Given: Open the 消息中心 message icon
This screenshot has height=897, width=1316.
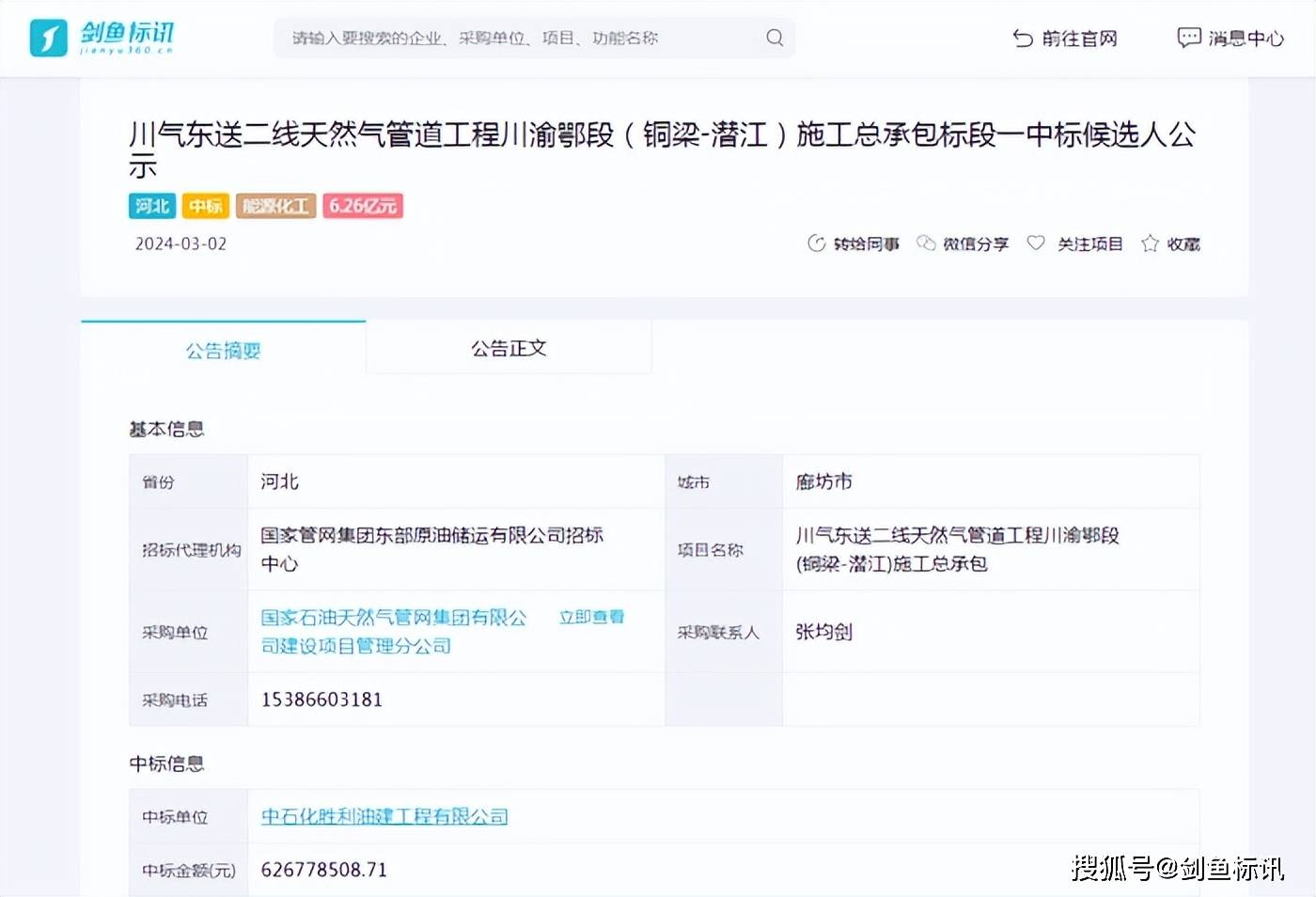Looking at the screenshot, I should (x=1189, y=37).
